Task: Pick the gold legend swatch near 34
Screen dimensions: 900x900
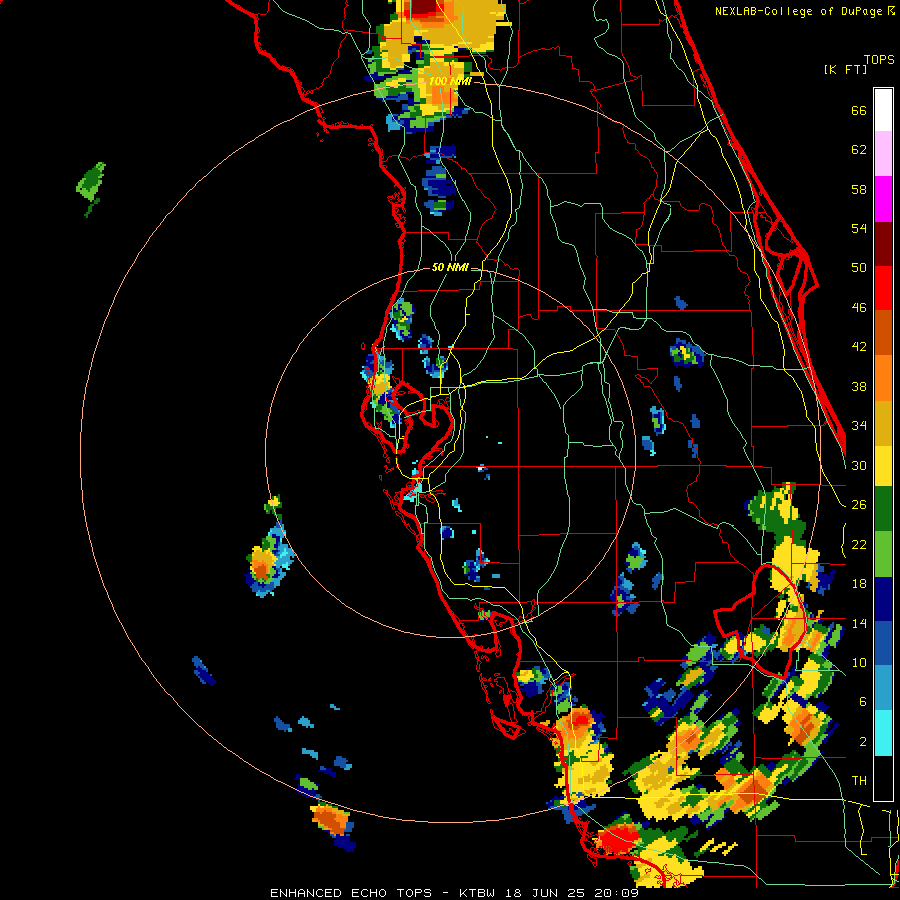Action: [883, 422]
